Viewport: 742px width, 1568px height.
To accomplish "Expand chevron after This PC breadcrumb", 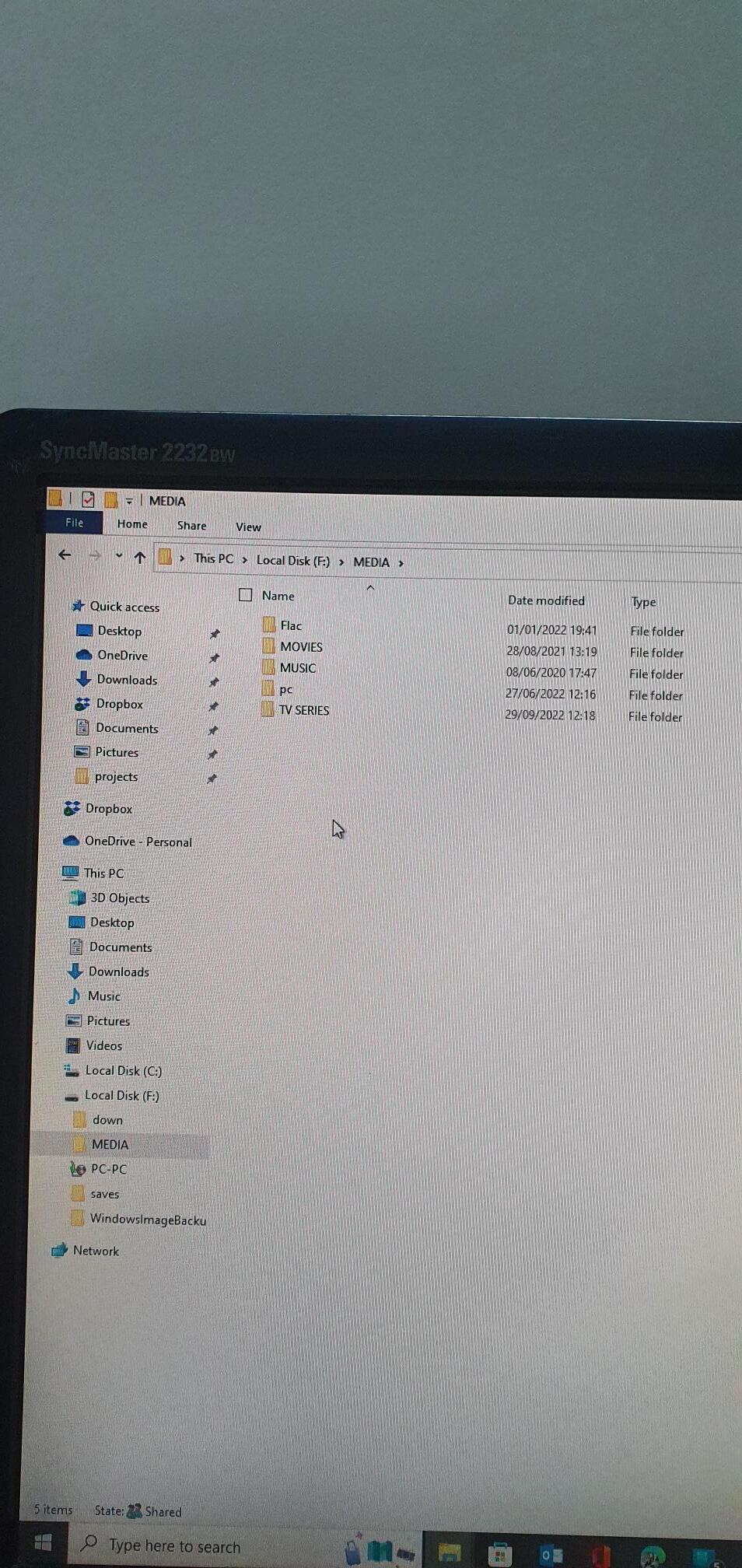I will (244, 560).
